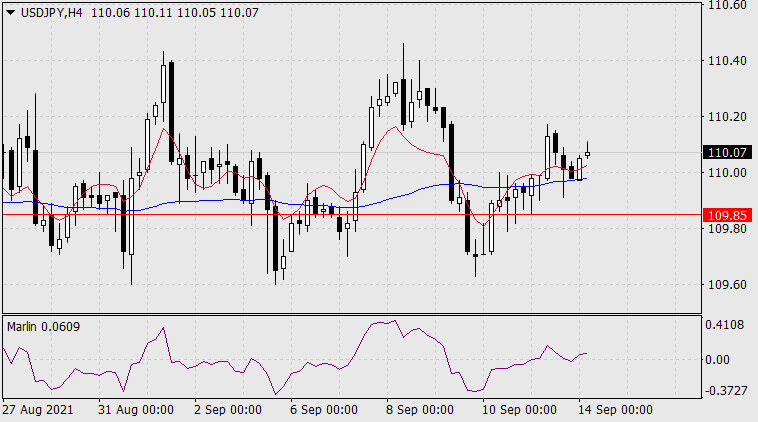This screenshot has height=422, width=758.
Task: Click the -0.3727 Marlin scale value
Action: coord(726,390)
